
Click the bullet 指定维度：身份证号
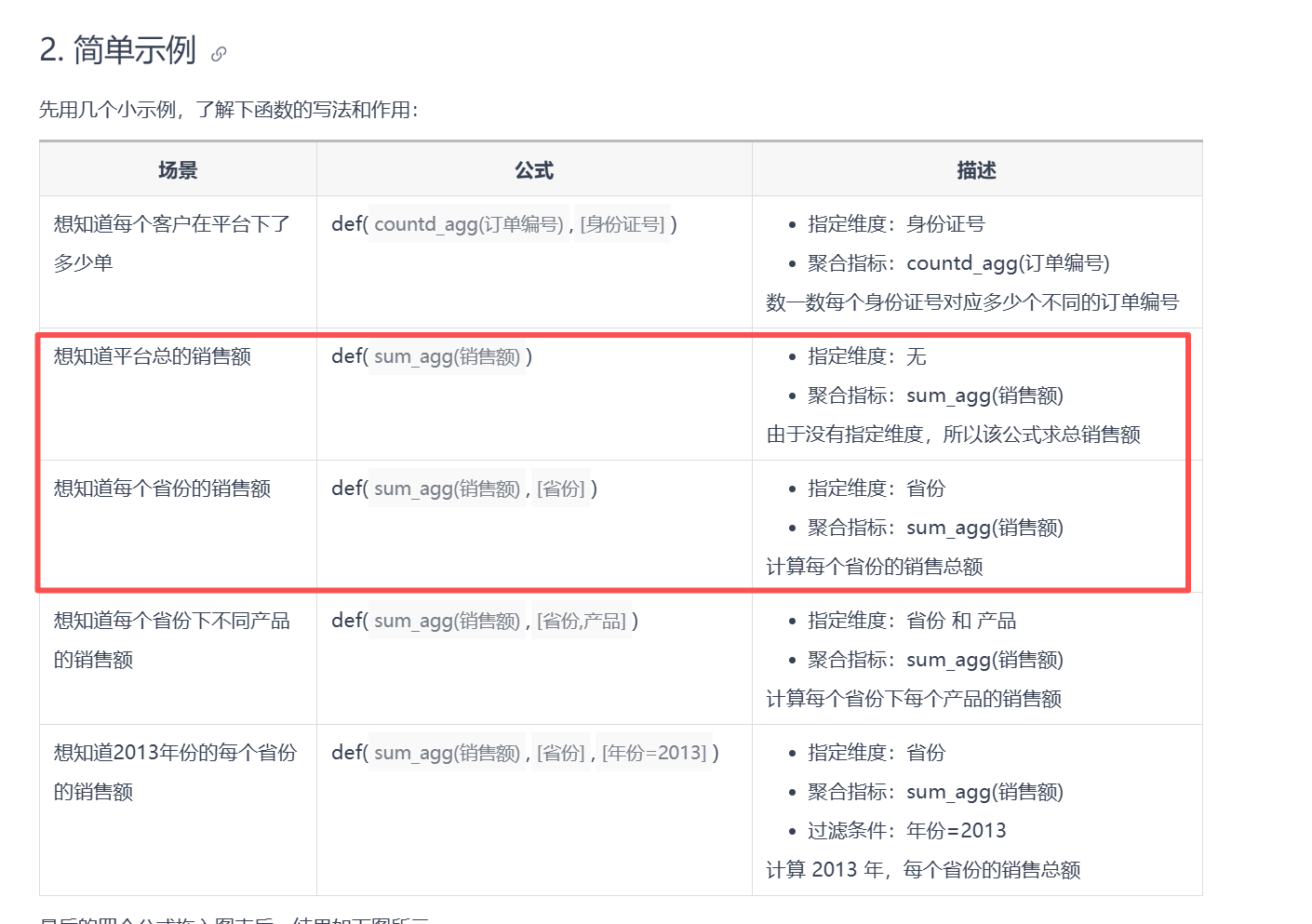pos(896,224)
